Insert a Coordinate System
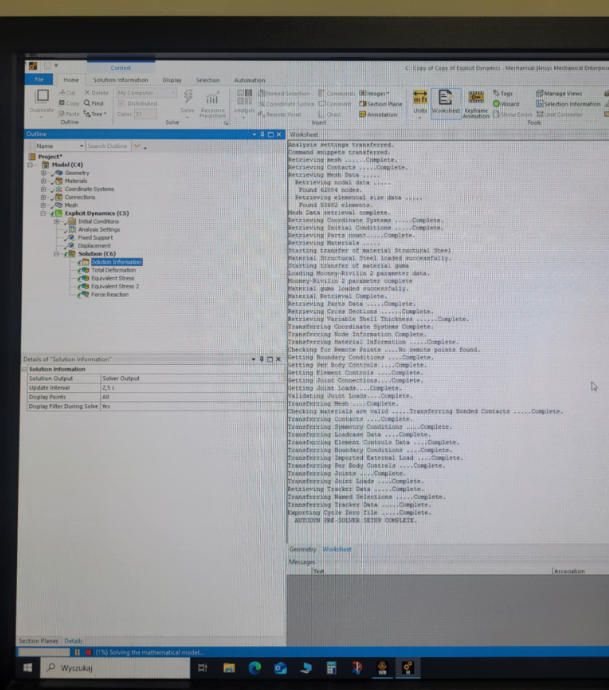The image size is (609, 690). (286, 104)
